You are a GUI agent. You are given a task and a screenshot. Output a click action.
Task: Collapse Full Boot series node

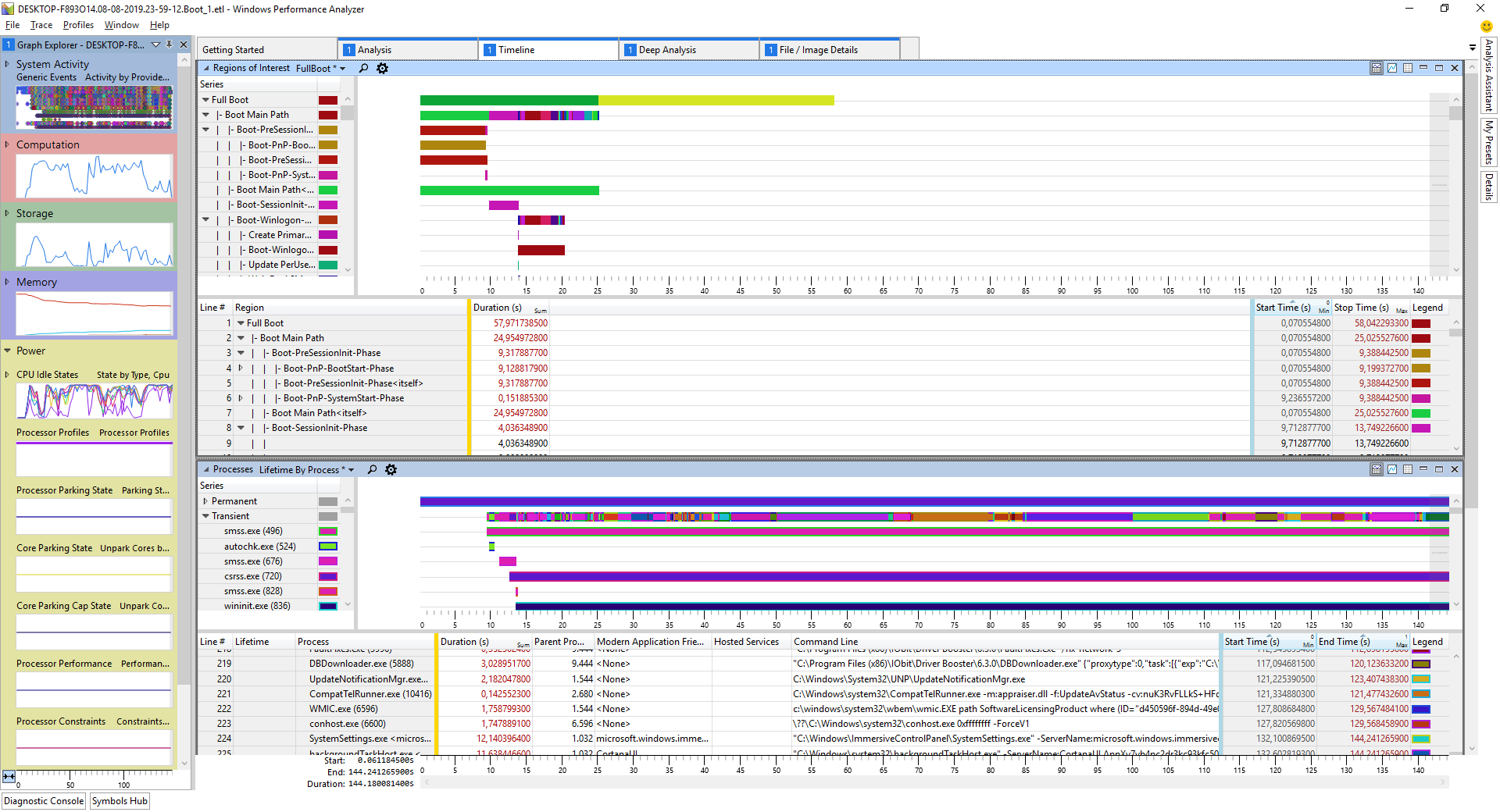(x=205, y=100)
